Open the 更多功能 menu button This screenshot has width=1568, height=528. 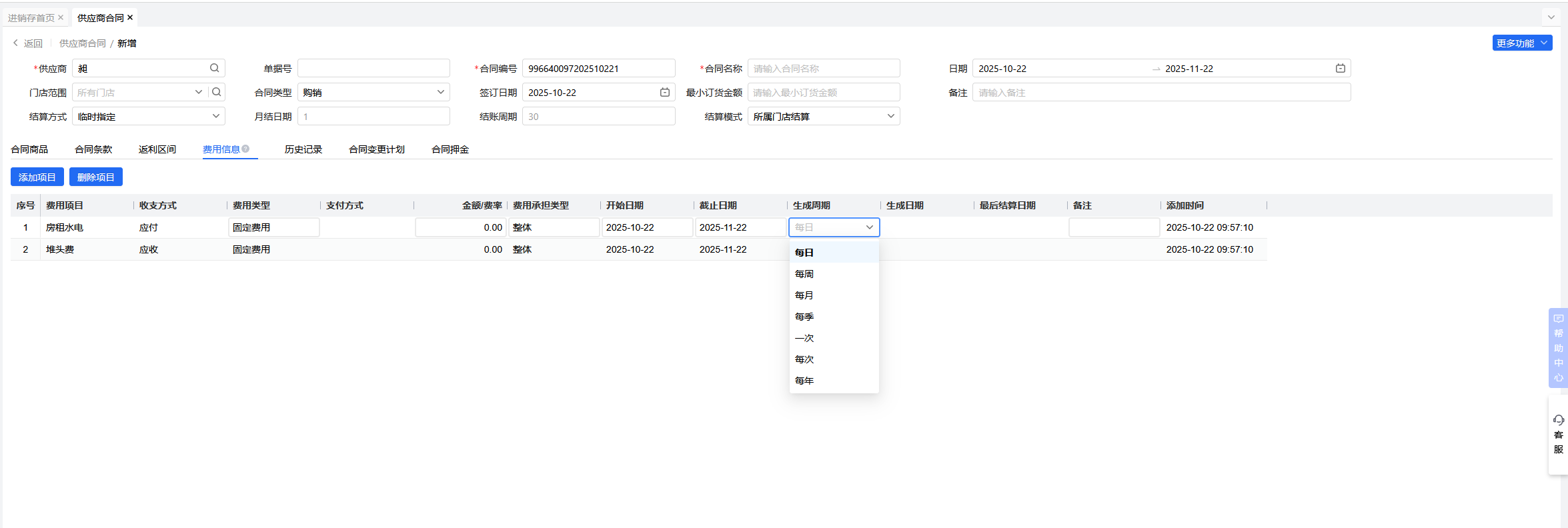pos(1522,43)
